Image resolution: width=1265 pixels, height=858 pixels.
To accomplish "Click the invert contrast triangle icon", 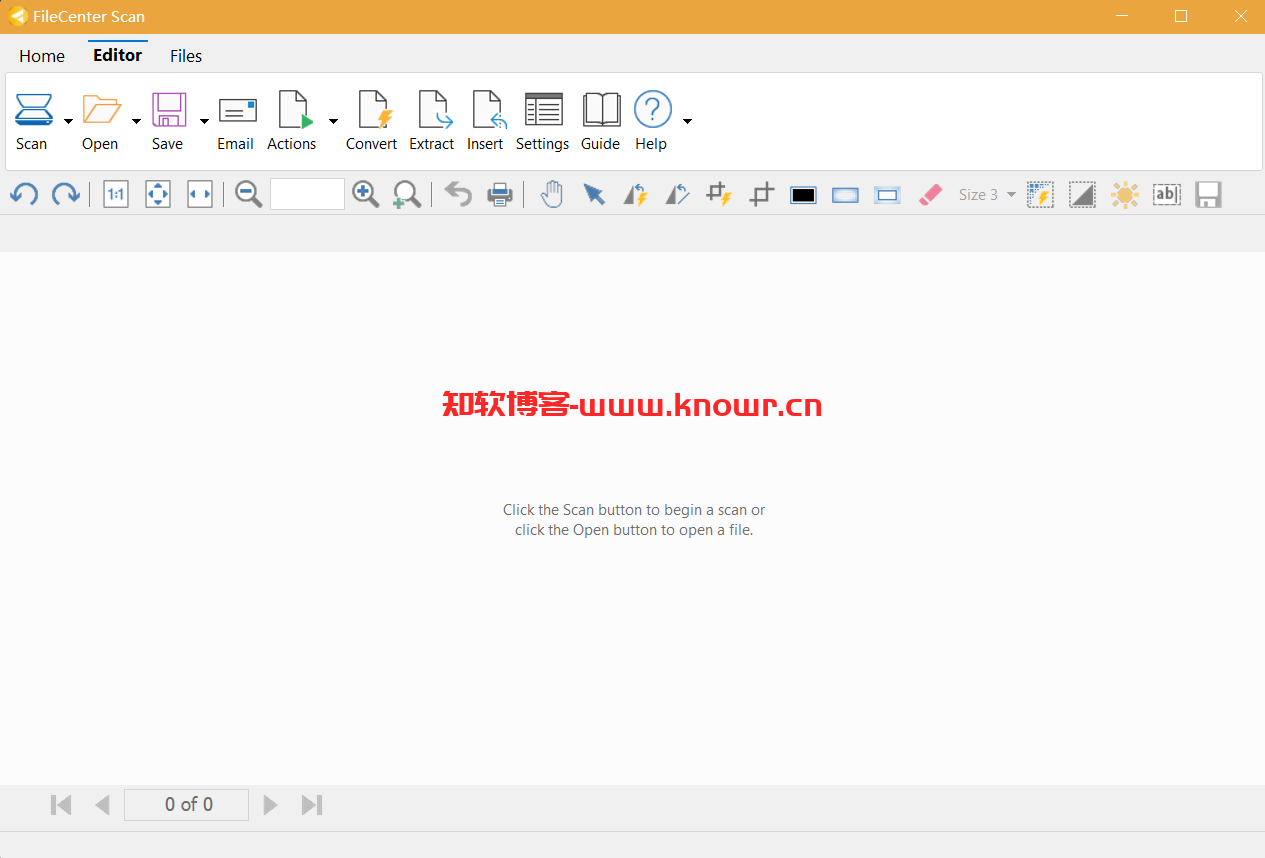I will 1083,194.
